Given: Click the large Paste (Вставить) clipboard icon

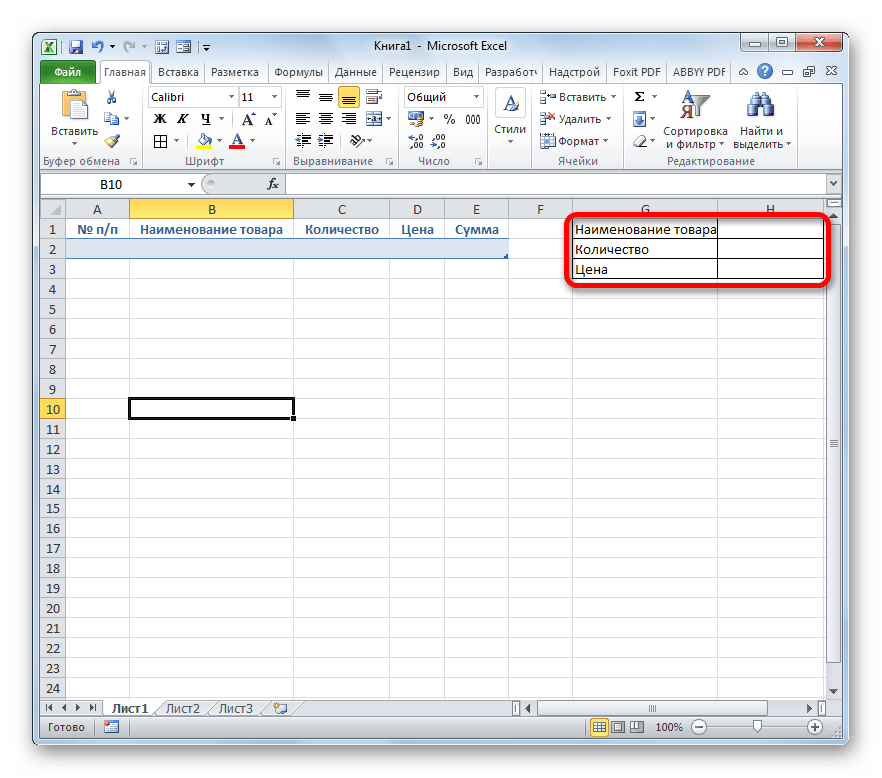Looking at the screenshot, I should [75, 105].
